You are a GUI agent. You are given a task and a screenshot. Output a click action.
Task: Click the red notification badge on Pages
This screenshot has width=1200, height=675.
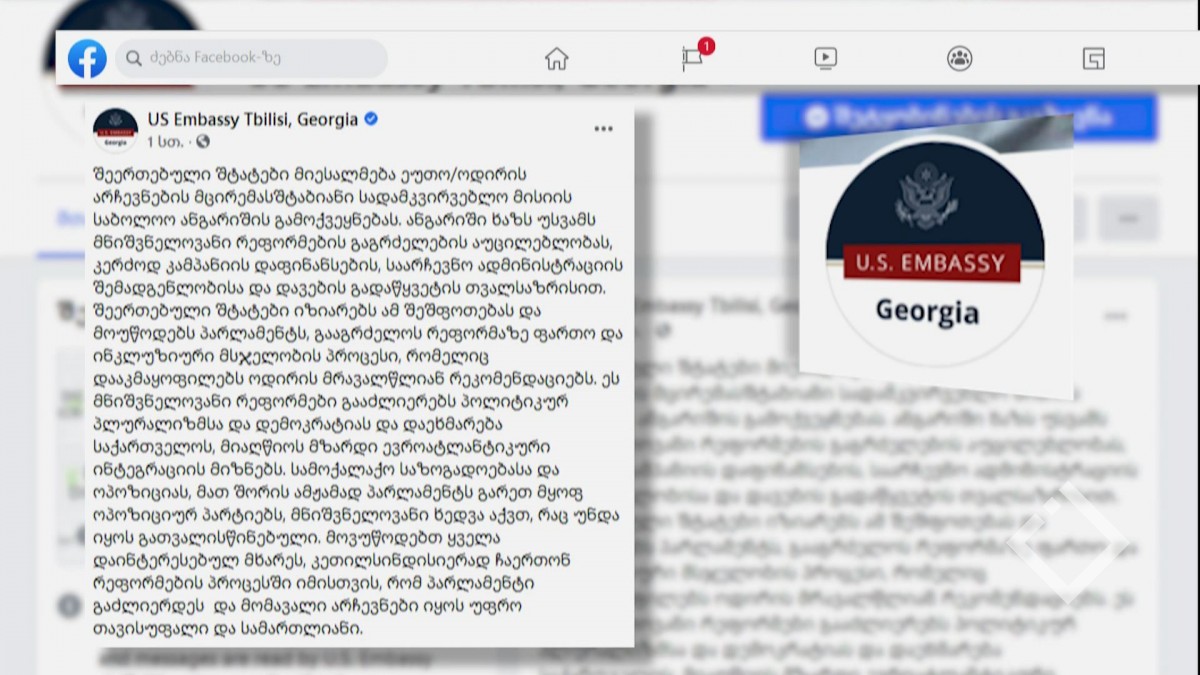click(x=706, y=46)
